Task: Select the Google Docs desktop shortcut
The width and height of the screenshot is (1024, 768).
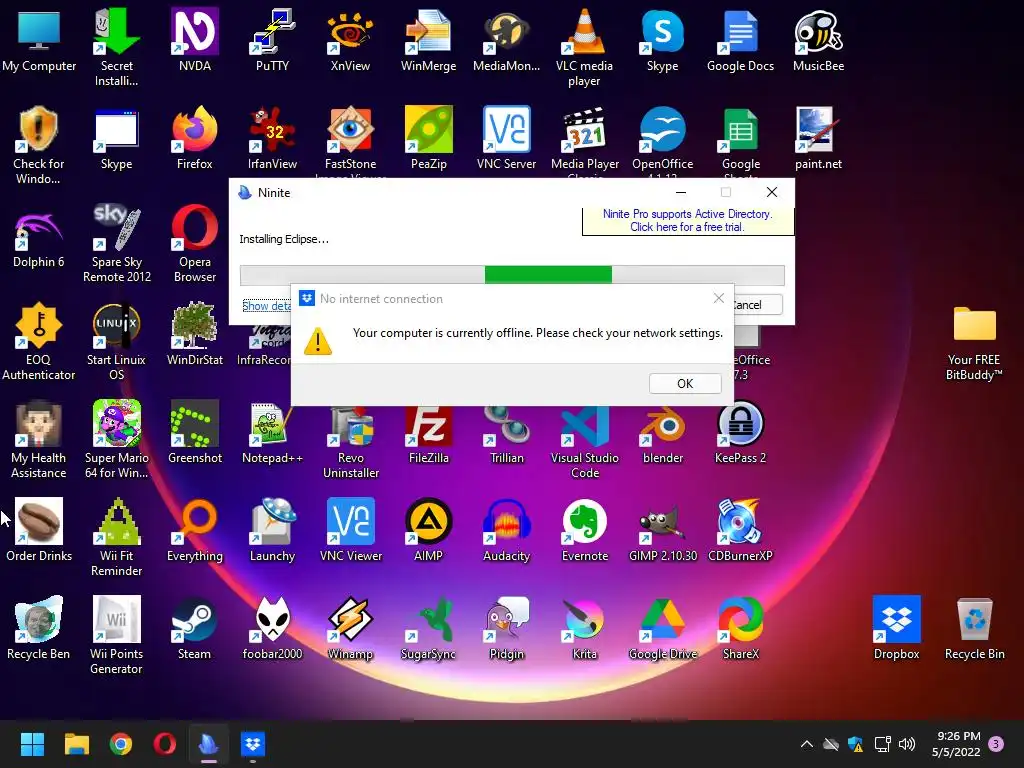Action: [740, 40]
